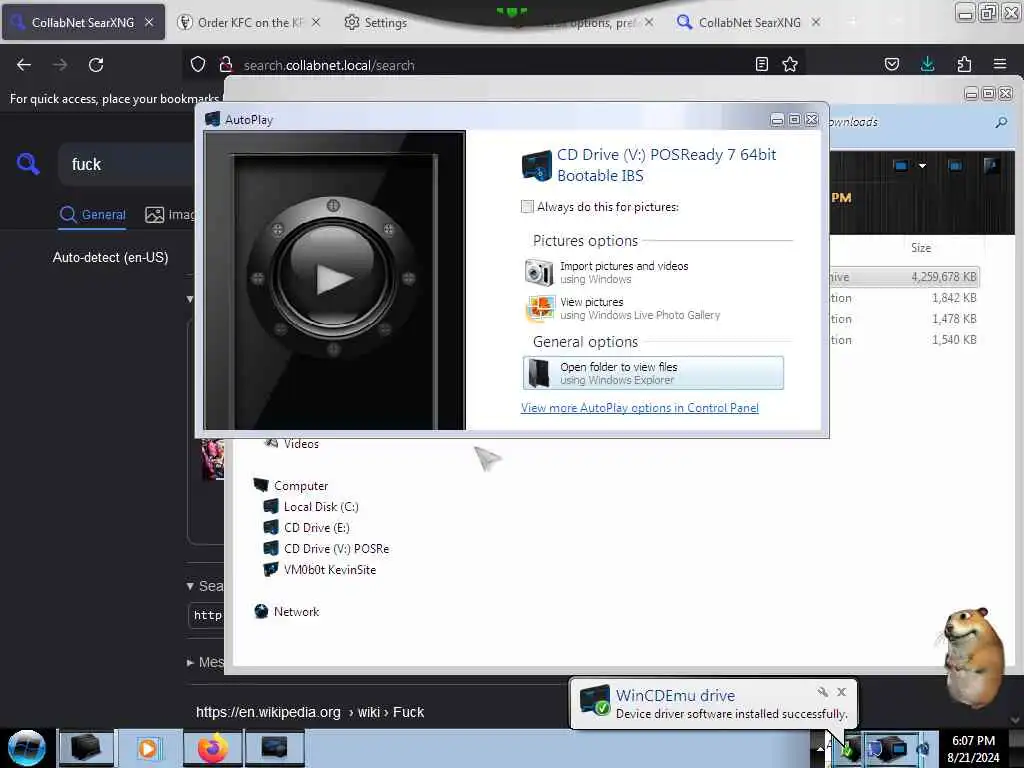Select the file row sized 1,842 KB
Screen dimensions: 1024x768
coord(904,298)
